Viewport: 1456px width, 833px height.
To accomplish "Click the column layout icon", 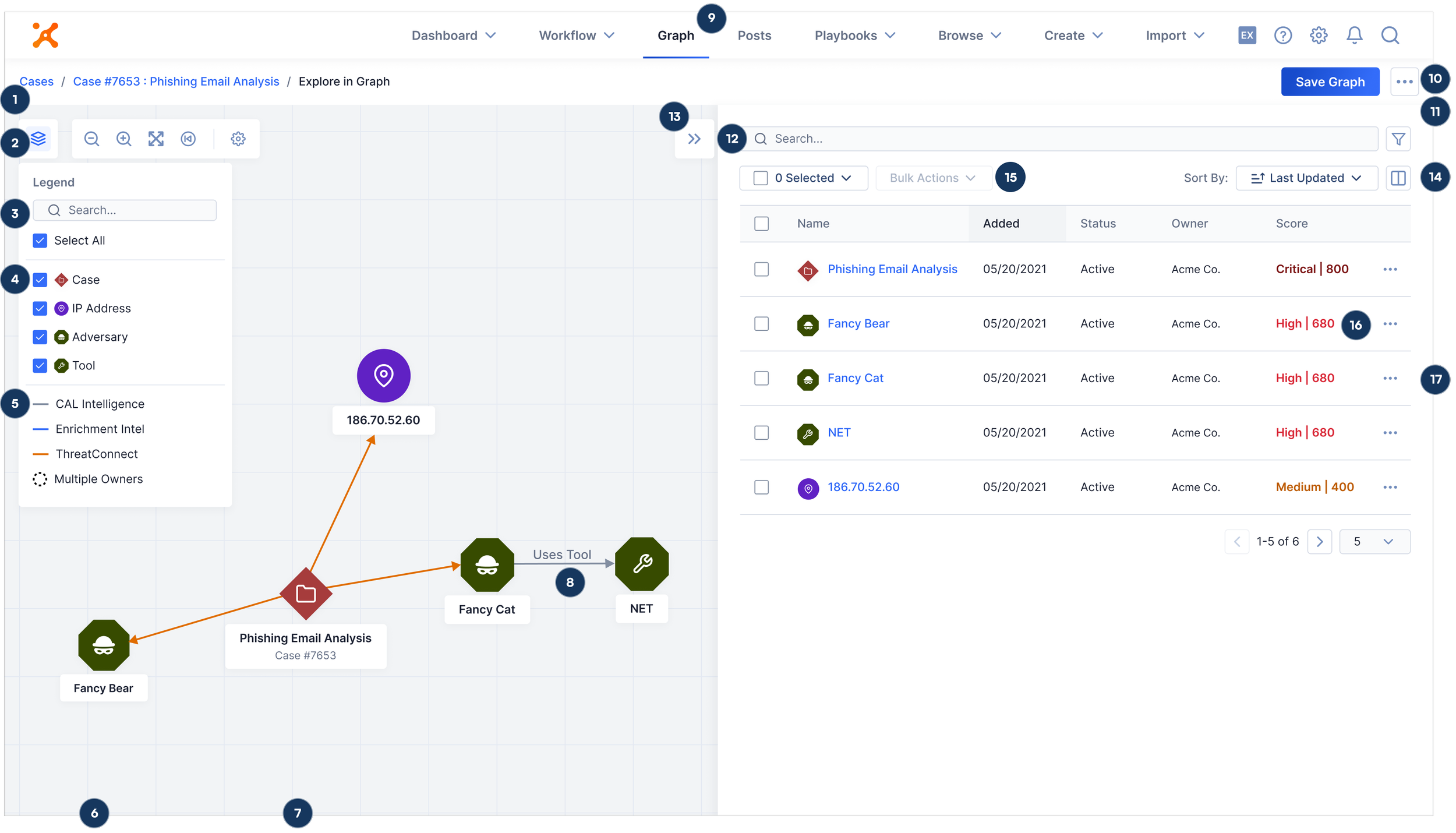I will pos(1398,178).
